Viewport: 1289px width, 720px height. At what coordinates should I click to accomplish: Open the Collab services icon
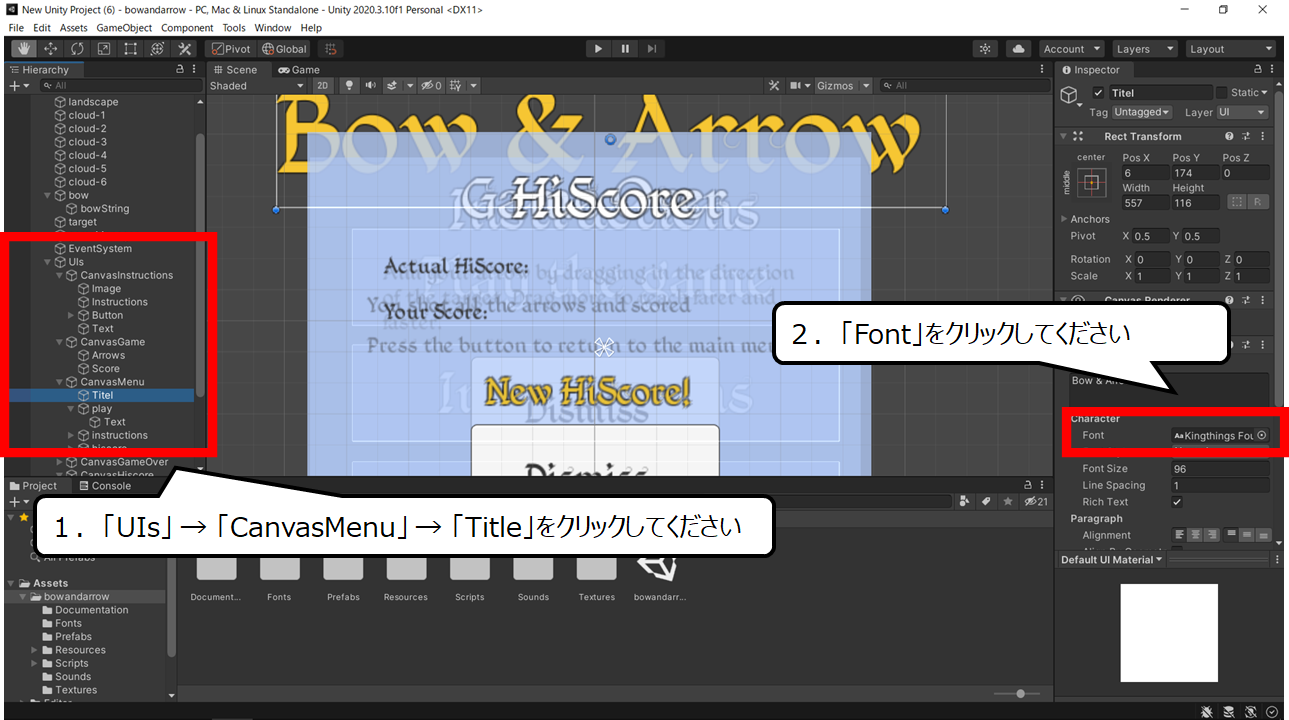986,49
